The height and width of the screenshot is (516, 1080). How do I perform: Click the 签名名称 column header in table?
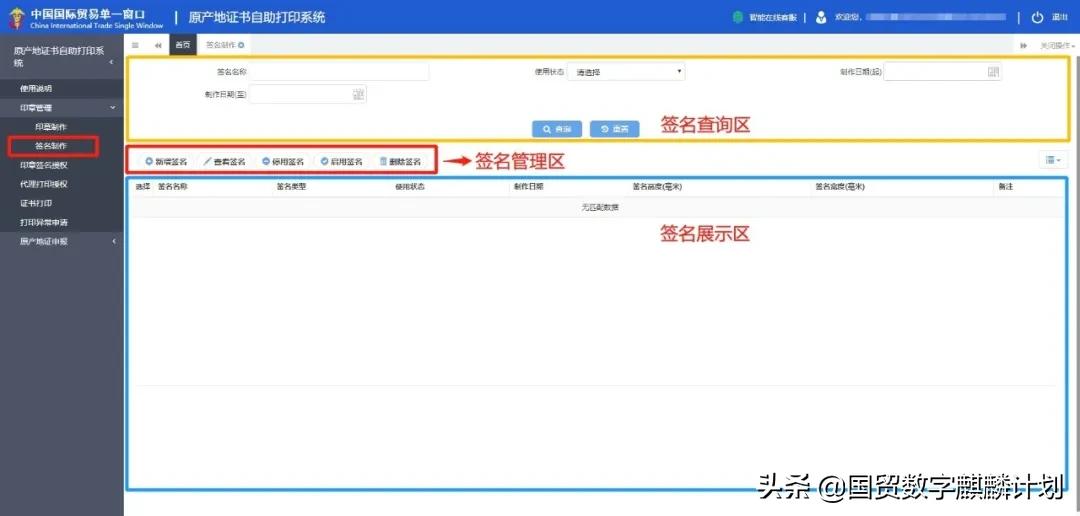pos(173,187)
